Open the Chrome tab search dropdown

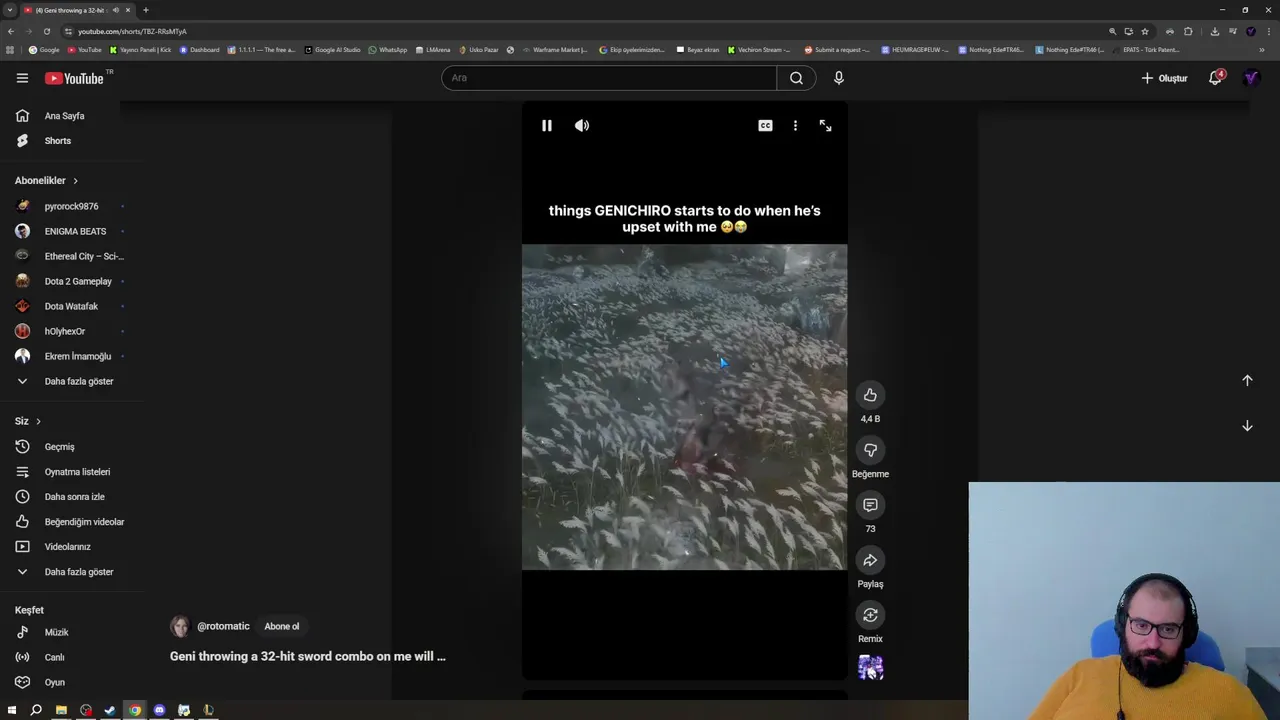click(x=10, y=10)
